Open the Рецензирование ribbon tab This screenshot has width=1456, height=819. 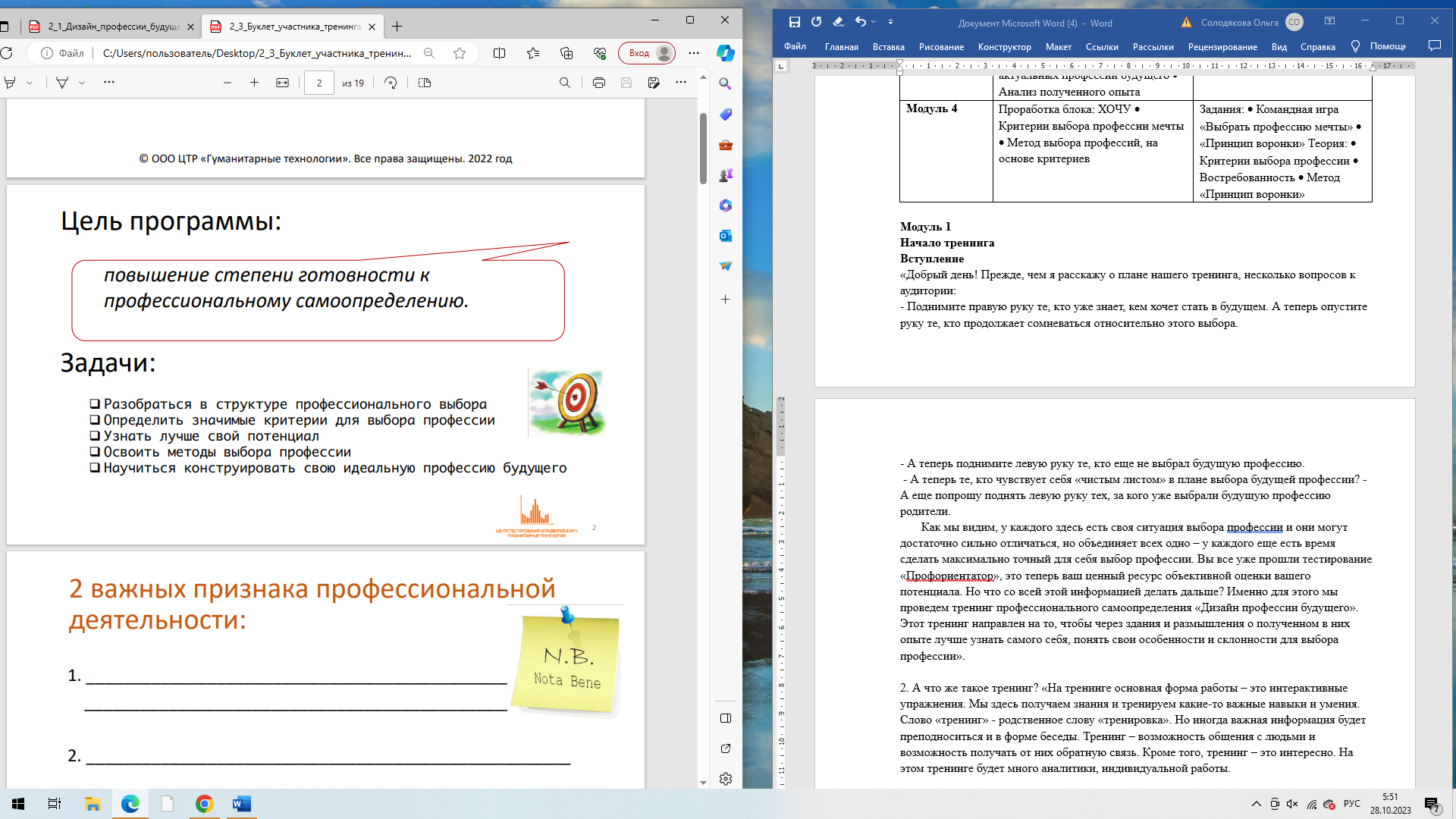(1222, 46)
